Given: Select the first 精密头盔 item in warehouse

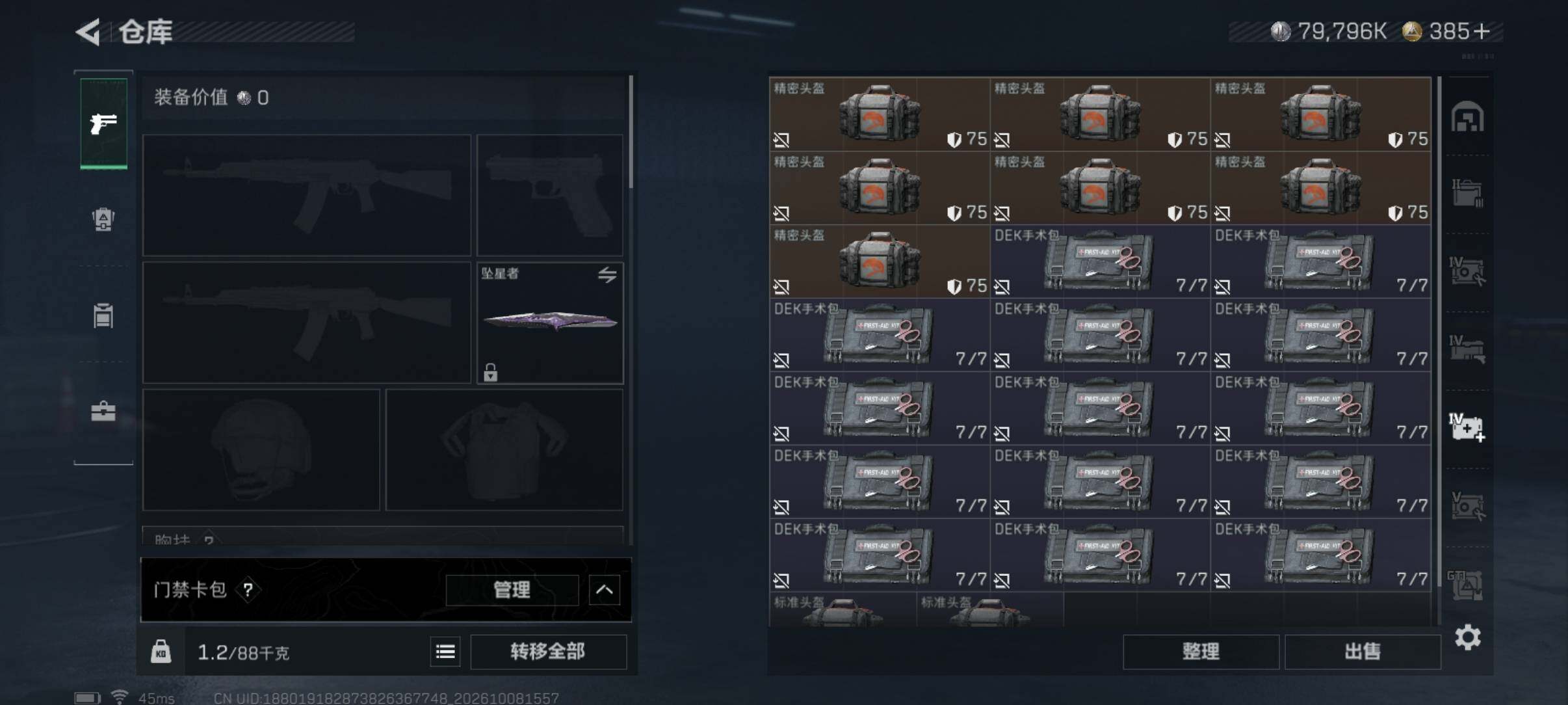Looking at the screenshot, I should point(880,114).
